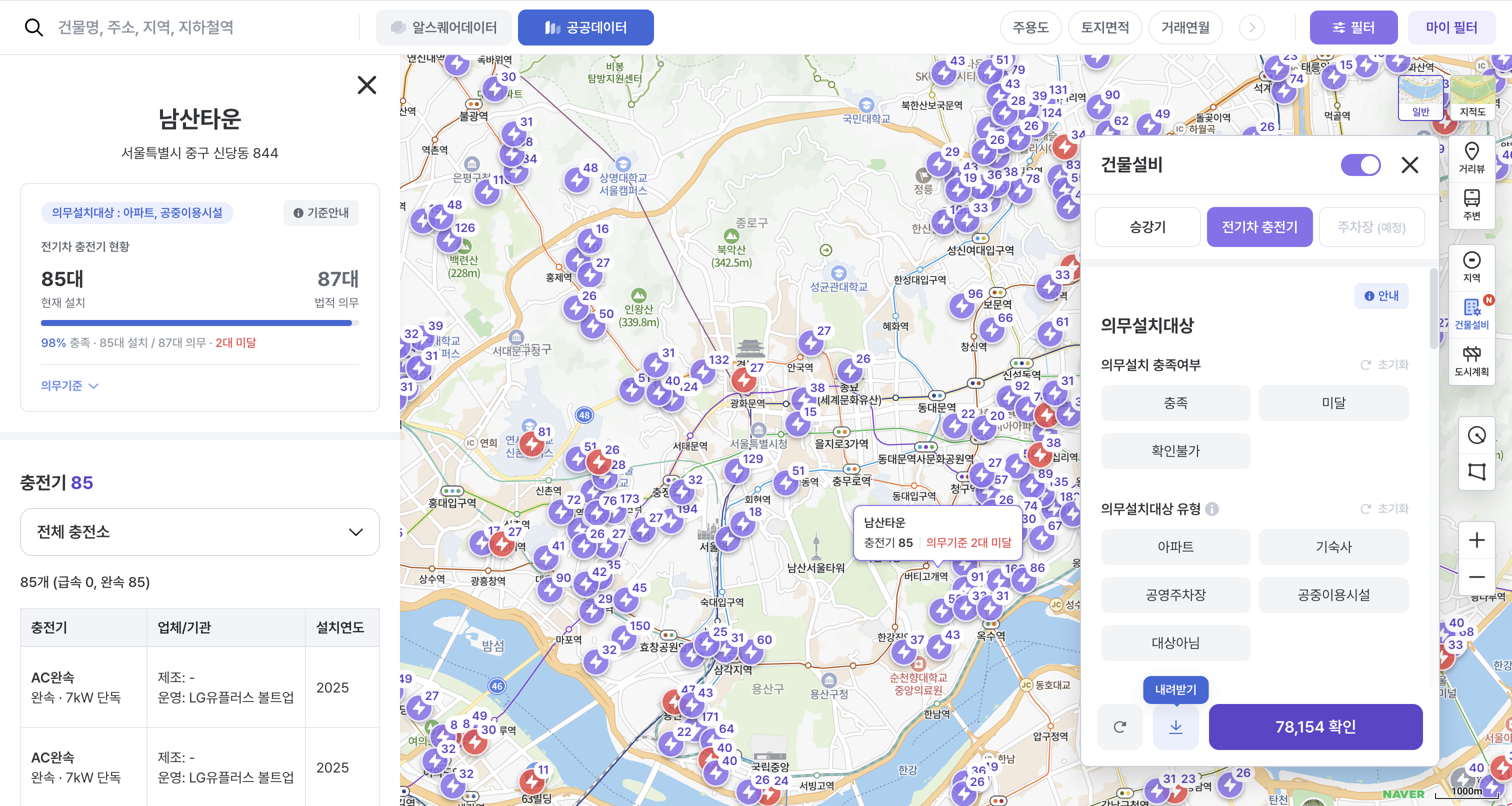Close the 남산타운 detail panel
The height and width of the screenshot is (806, 1512).
[367, 85]
